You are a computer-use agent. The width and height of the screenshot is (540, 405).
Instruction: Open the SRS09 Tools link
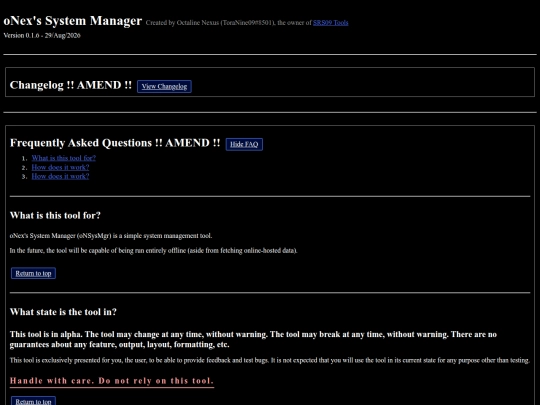pos(330,23)
